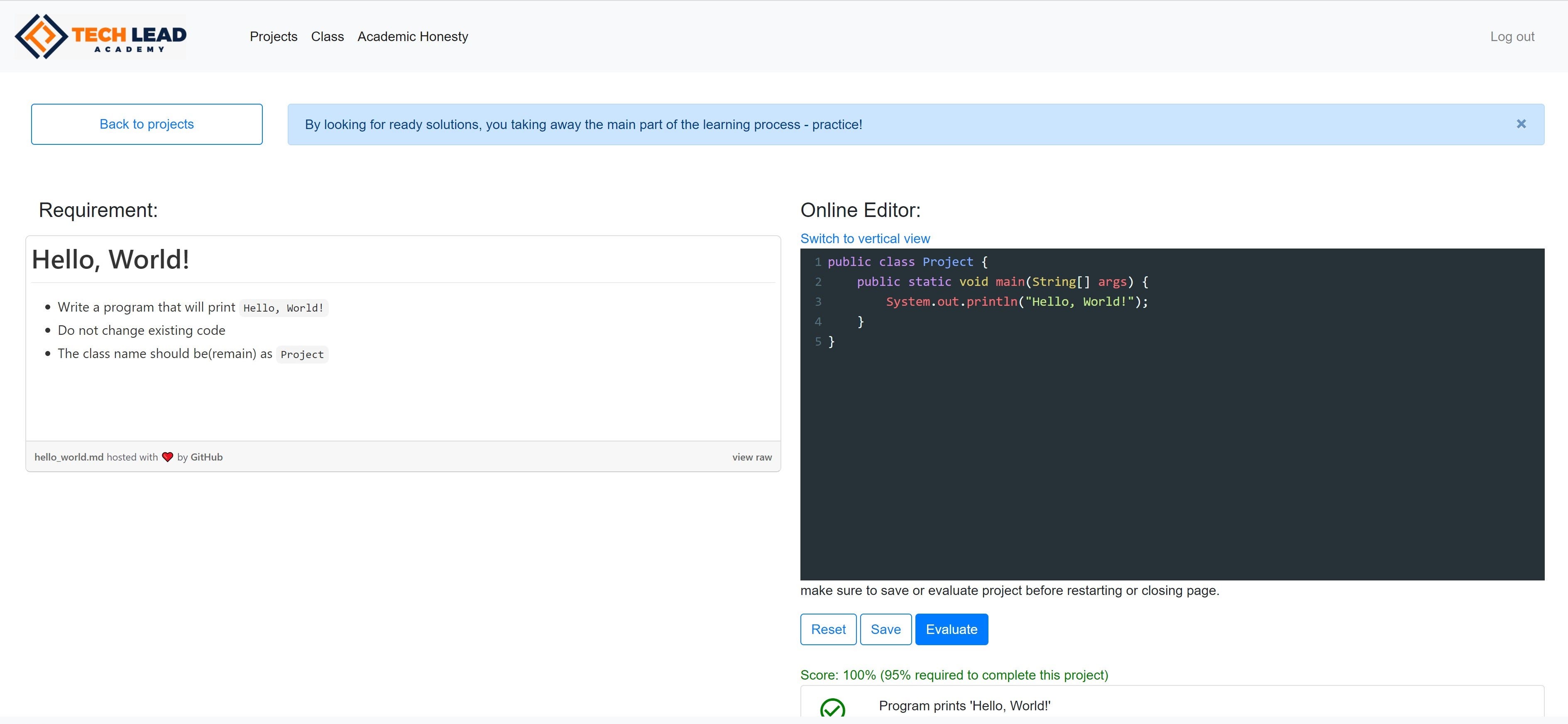Open hello_world.md file link

[69, 457]
